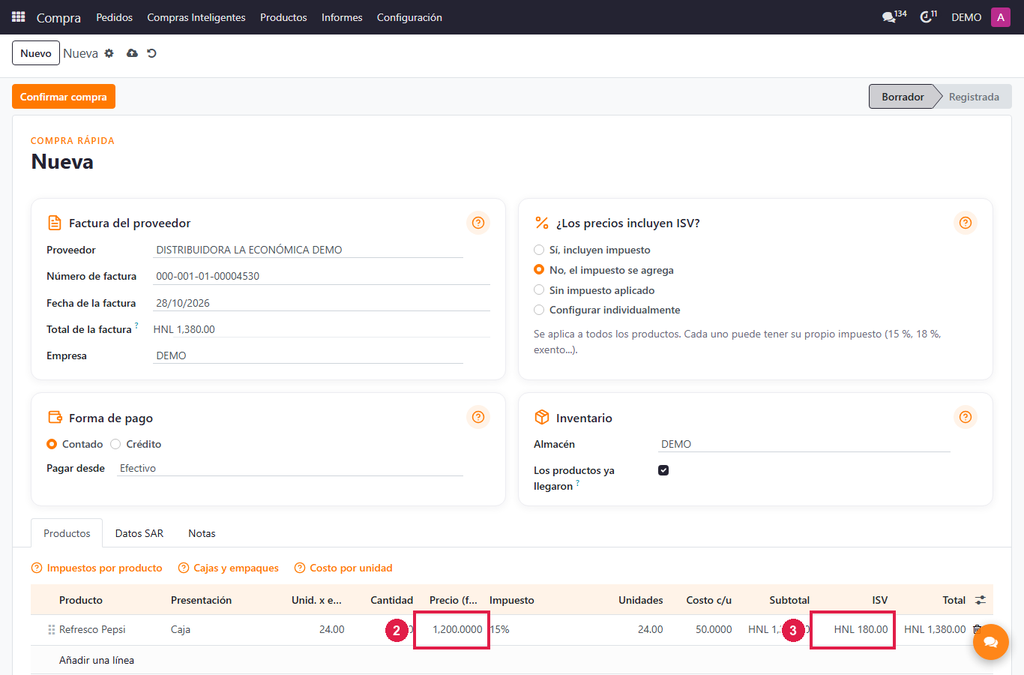Click Costo c/u value 50.0000
Image resolution: width=1024 pixels, height=675 pixels.
click(713, 629)
